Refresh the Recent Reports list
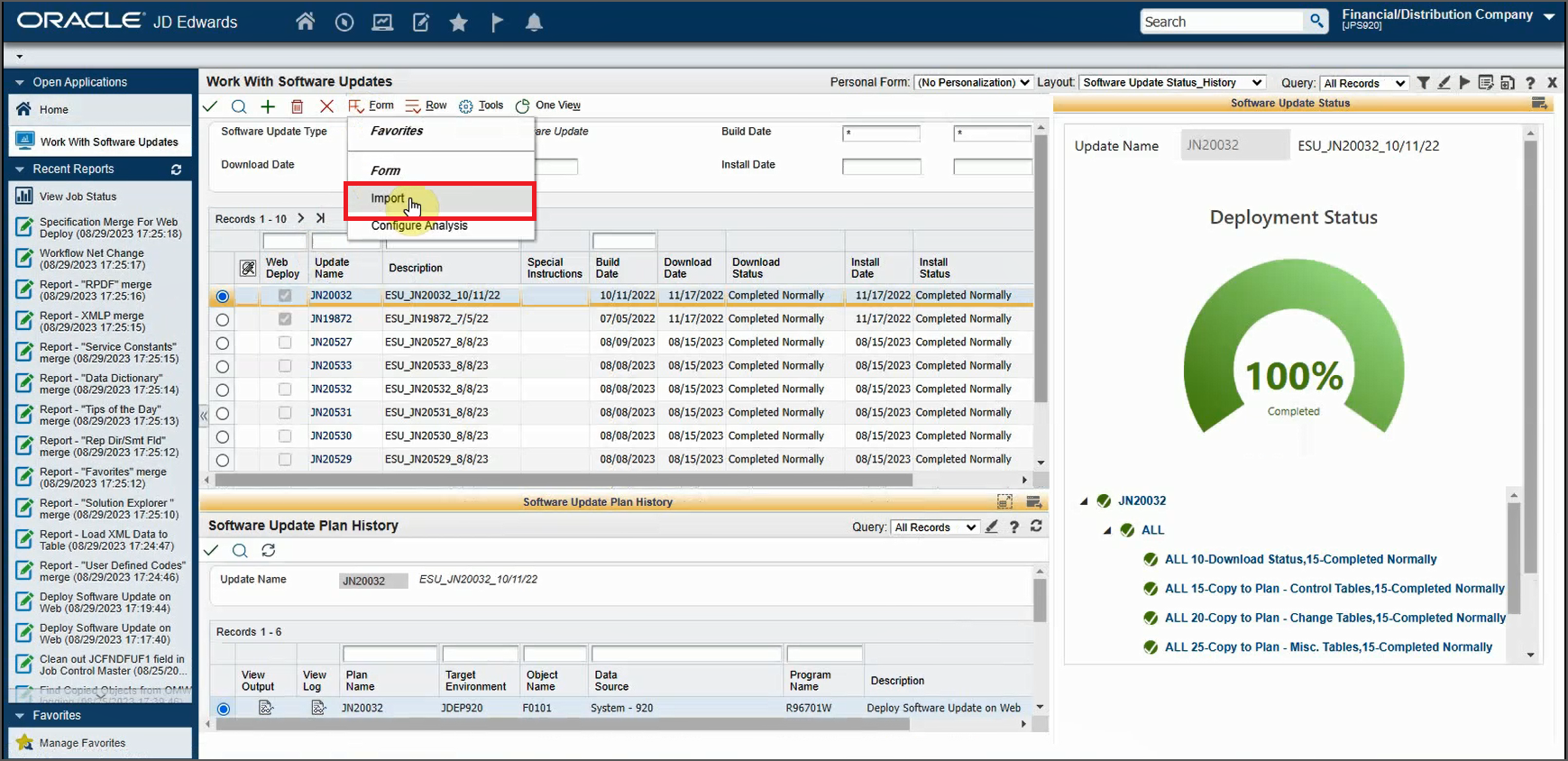The image size is (1568, 761). 176,170
